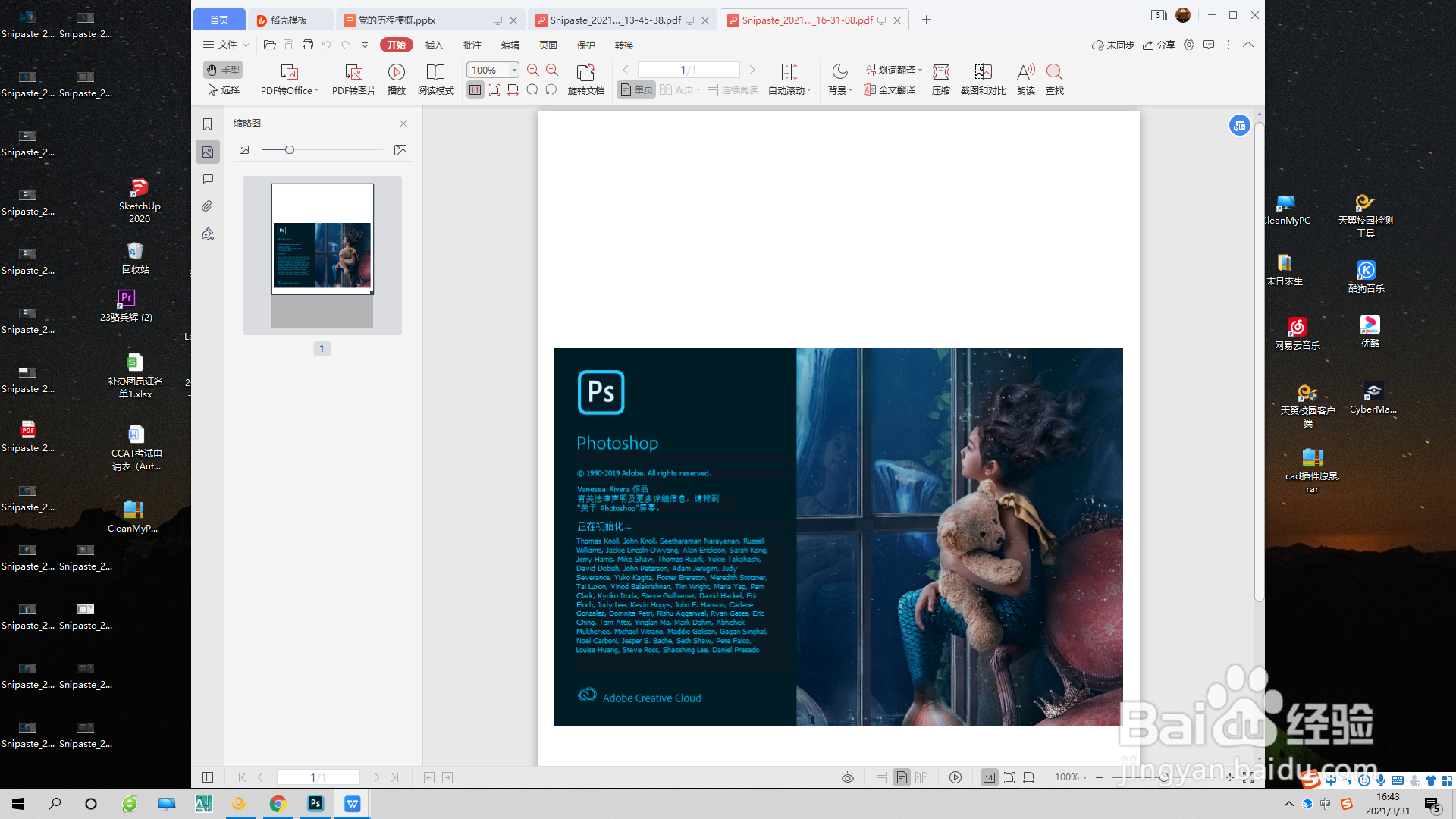The image size is (1456, 819).
Task: Select the 批注 ribbon tab
Action: [x=472, y=45]
